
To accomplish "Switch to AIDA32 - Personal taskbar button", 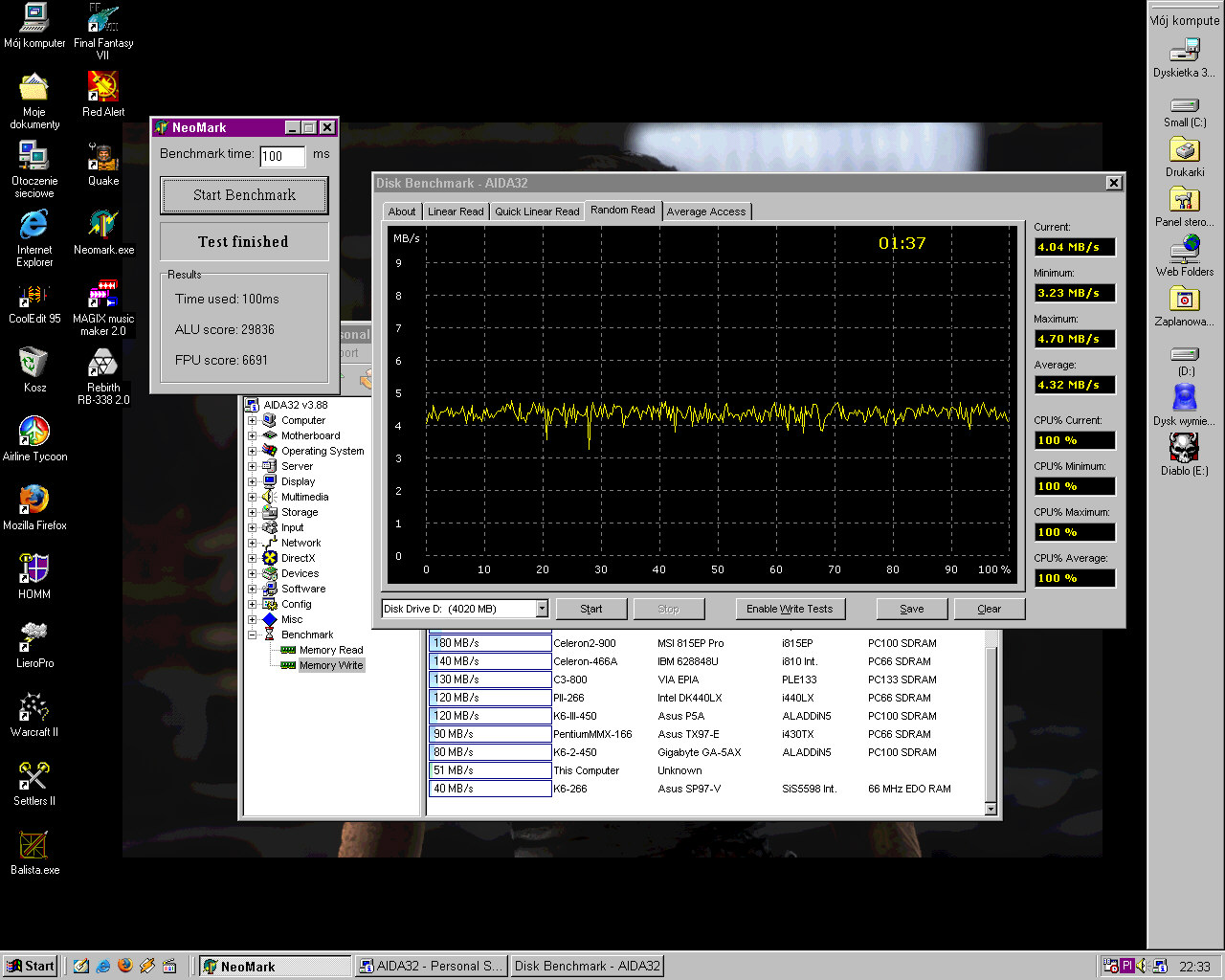I will (x=431, y=966).
